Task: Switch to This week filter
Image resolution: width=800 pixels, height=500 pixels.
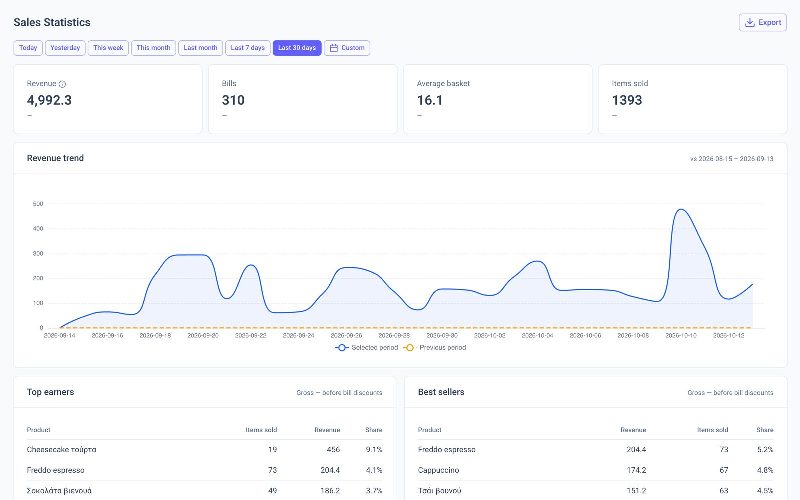Action: (x=108, y=47)
